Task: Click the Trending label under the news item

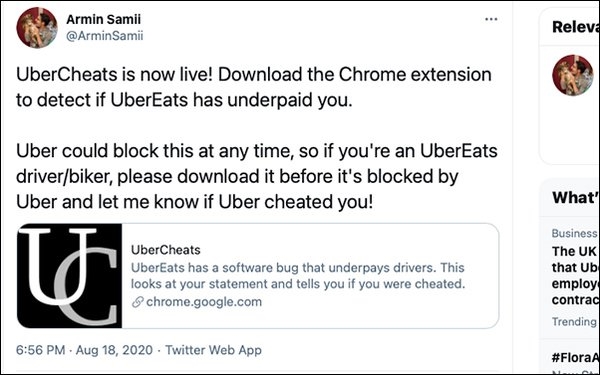Action: [x=574, y=322]
